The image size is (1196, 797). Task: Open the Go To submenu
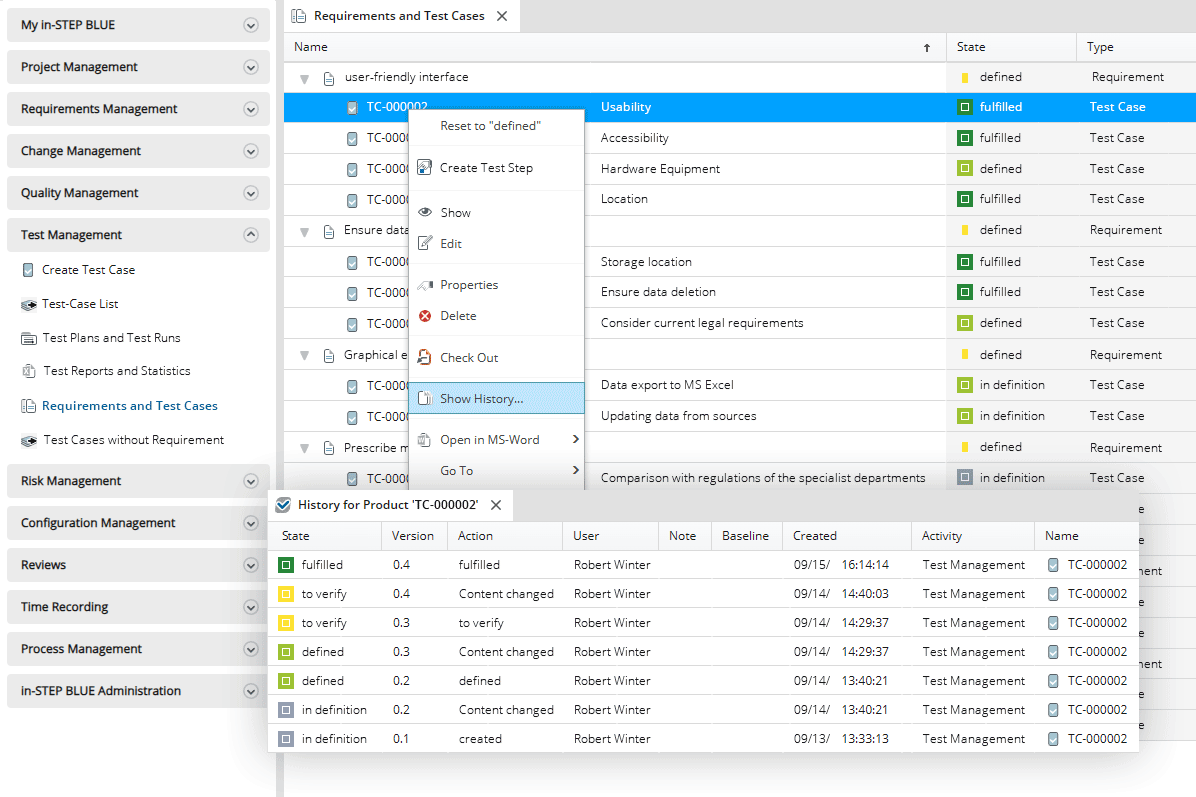[x=457, y=471]
